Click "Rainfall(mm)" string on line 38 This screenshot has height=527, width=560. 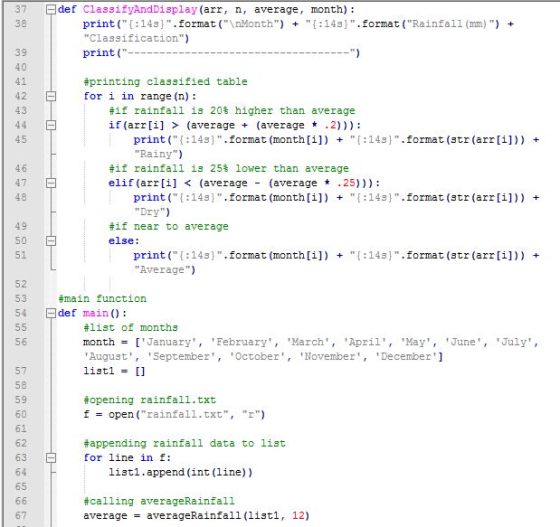[451, 24]
